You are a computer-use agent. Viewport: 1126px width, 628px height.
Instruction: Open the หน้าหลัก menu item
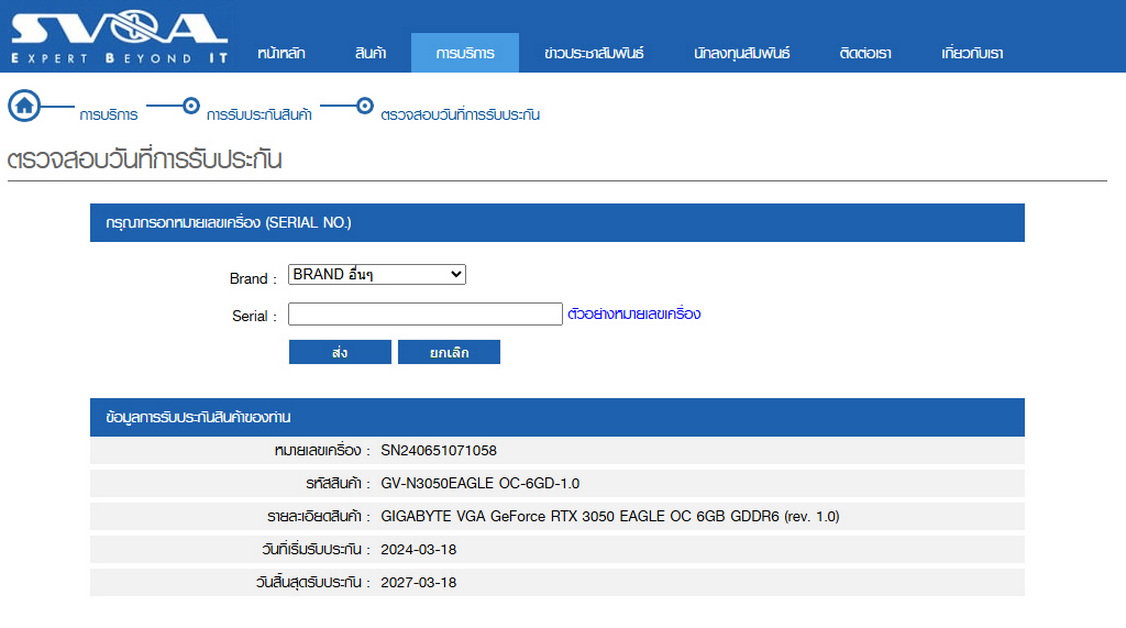coord(281,53)
